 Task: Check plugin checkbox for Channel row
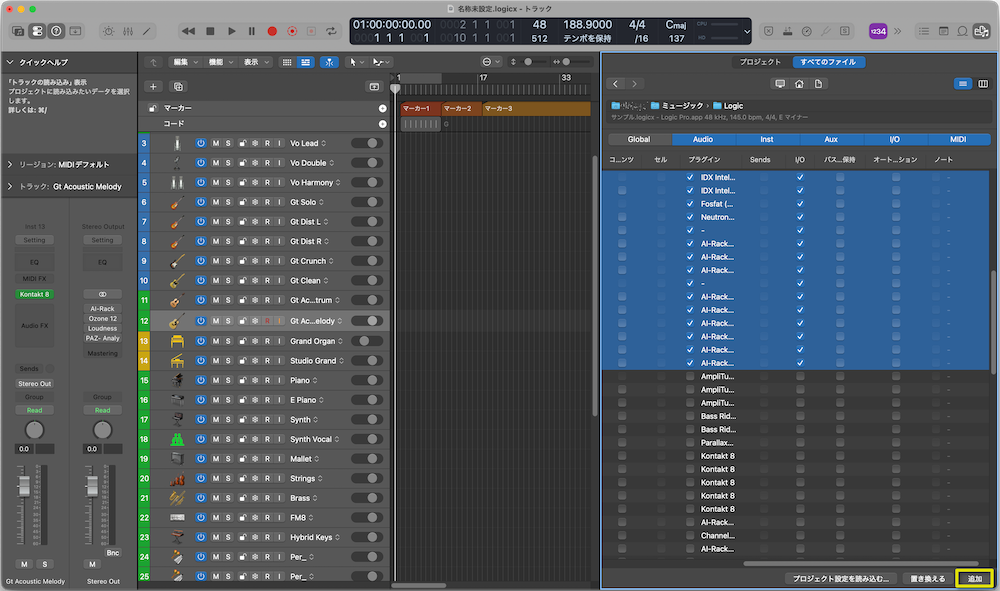(690, 536)
